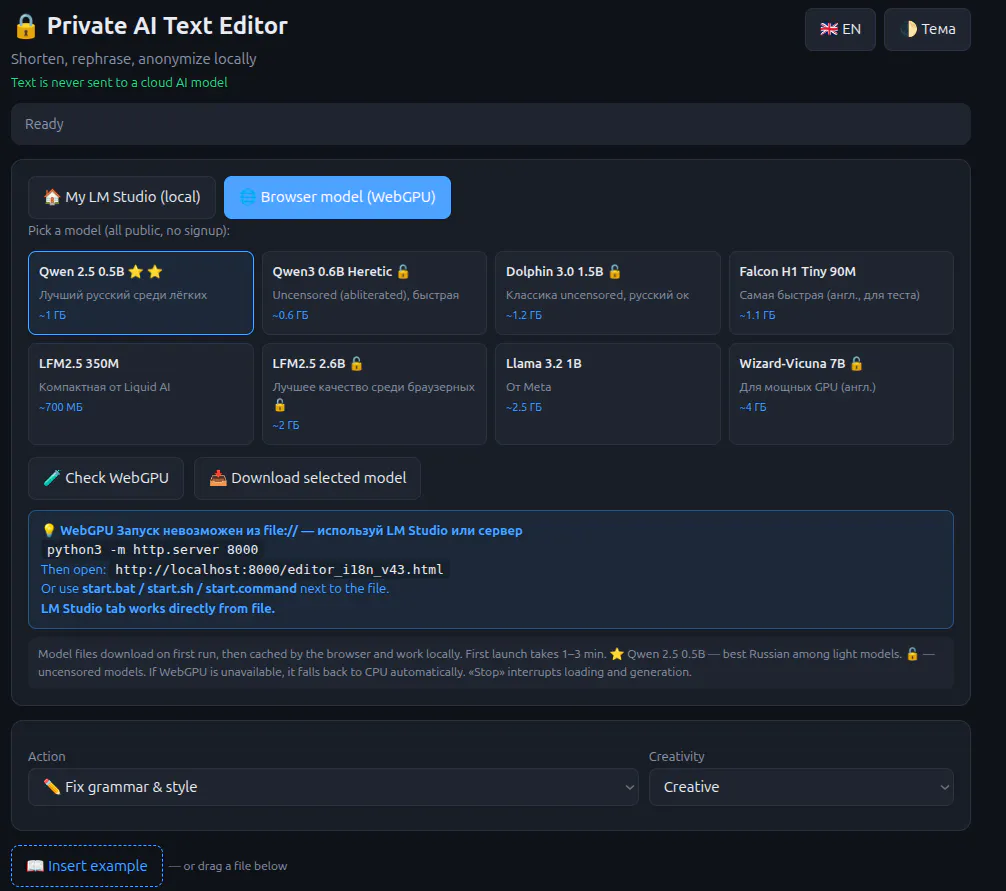This screenshot has width=1006, height=891.
Task: Click the unlock icon below Лучшее качество среди браузерных
Action: [280, 405]
